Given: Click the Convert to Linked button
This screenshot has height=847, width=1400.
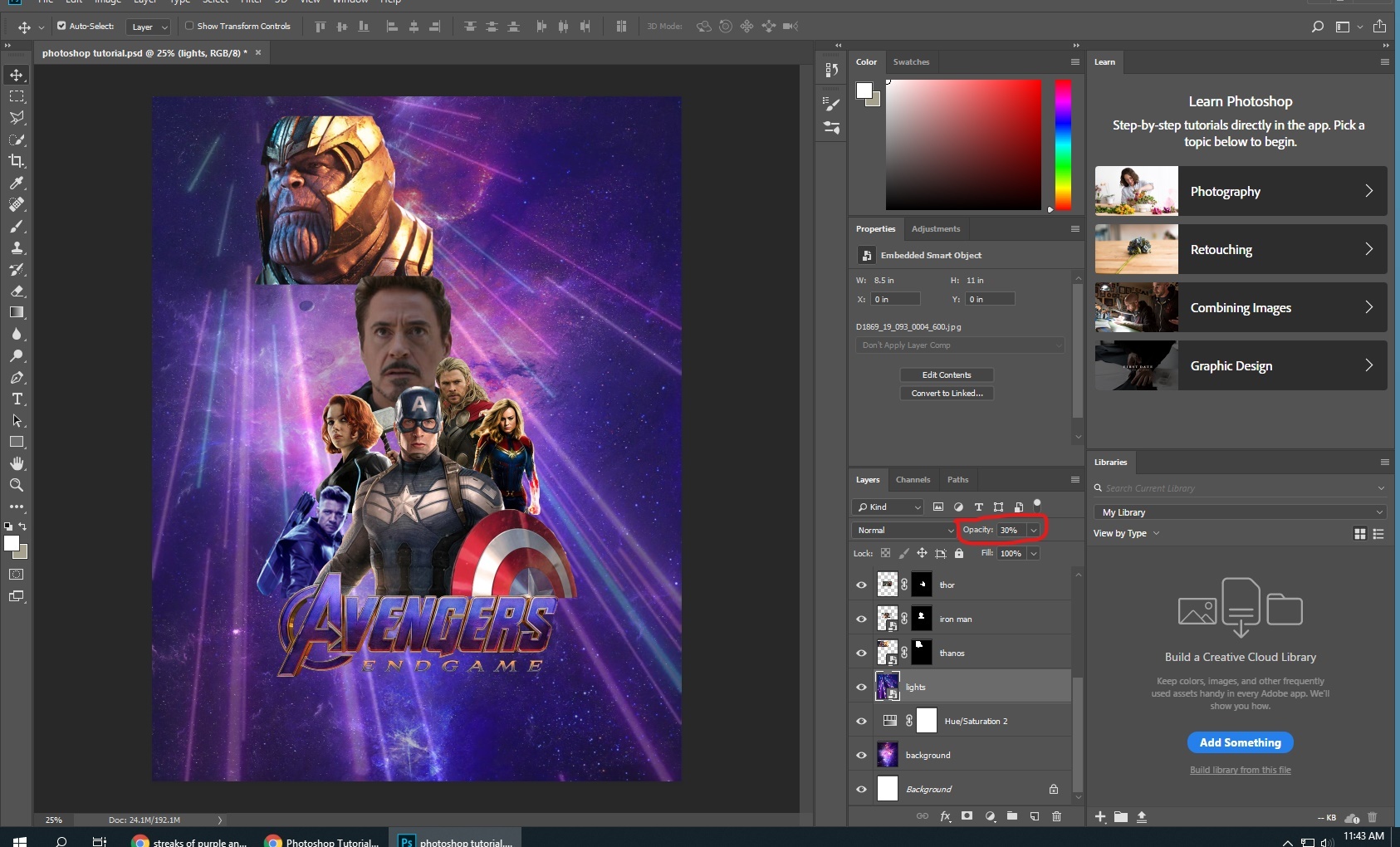Looking at the screenshot, I should [947, 394].
